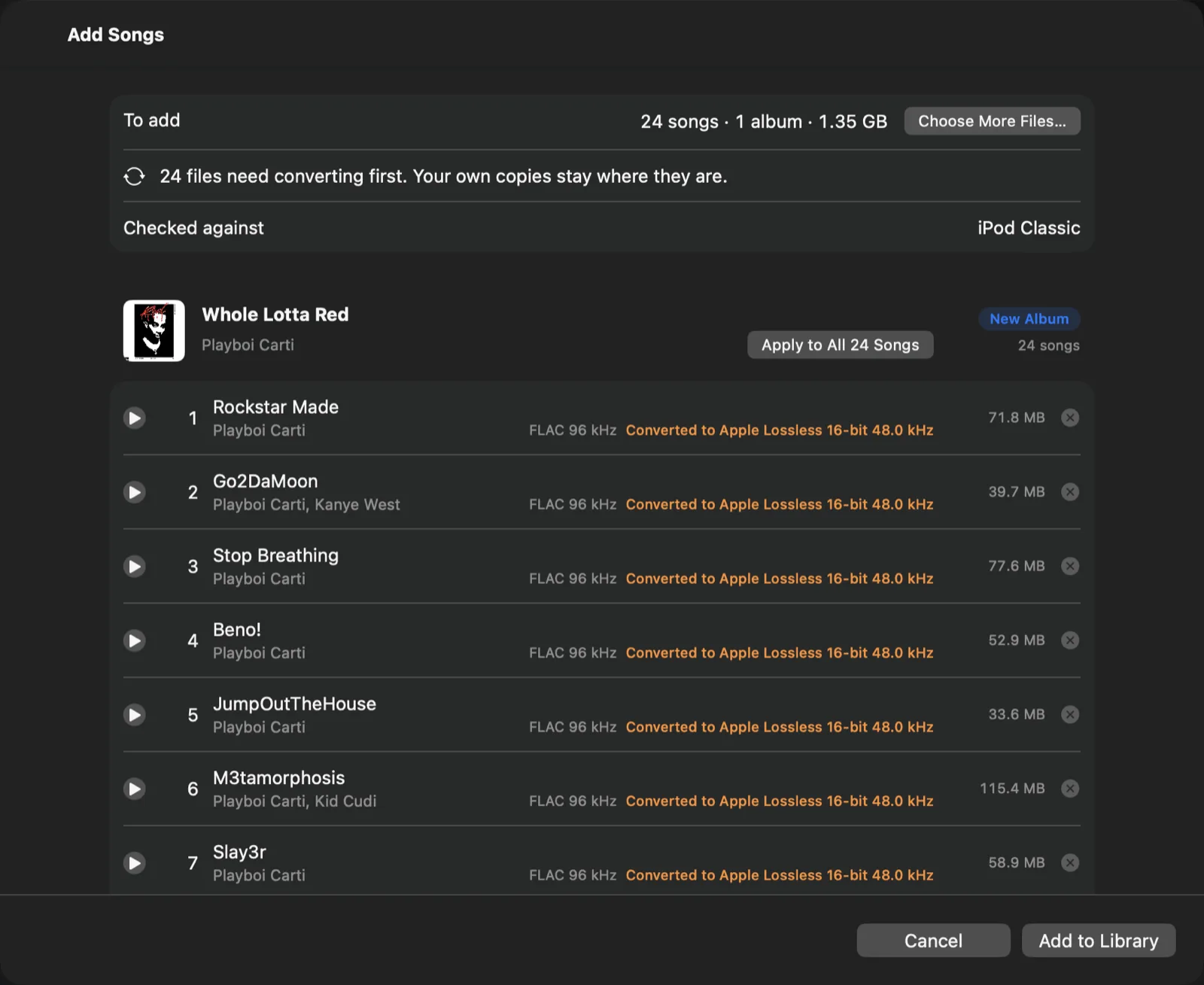Select the JumpOutTheHouse song title
The image size is (1204, 985).
[294, 704]
